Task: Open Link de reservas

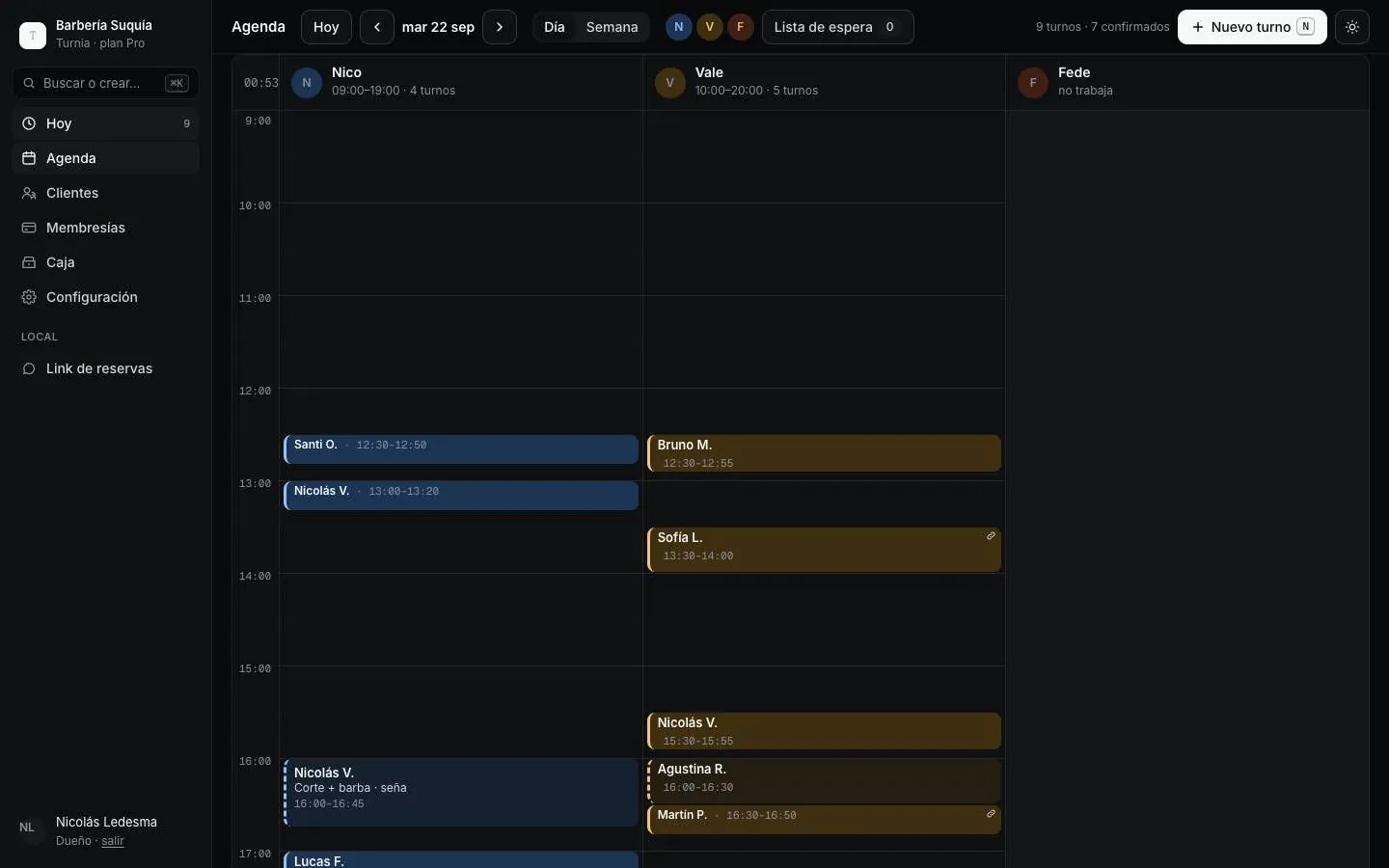Action: [x=106, y=368]
